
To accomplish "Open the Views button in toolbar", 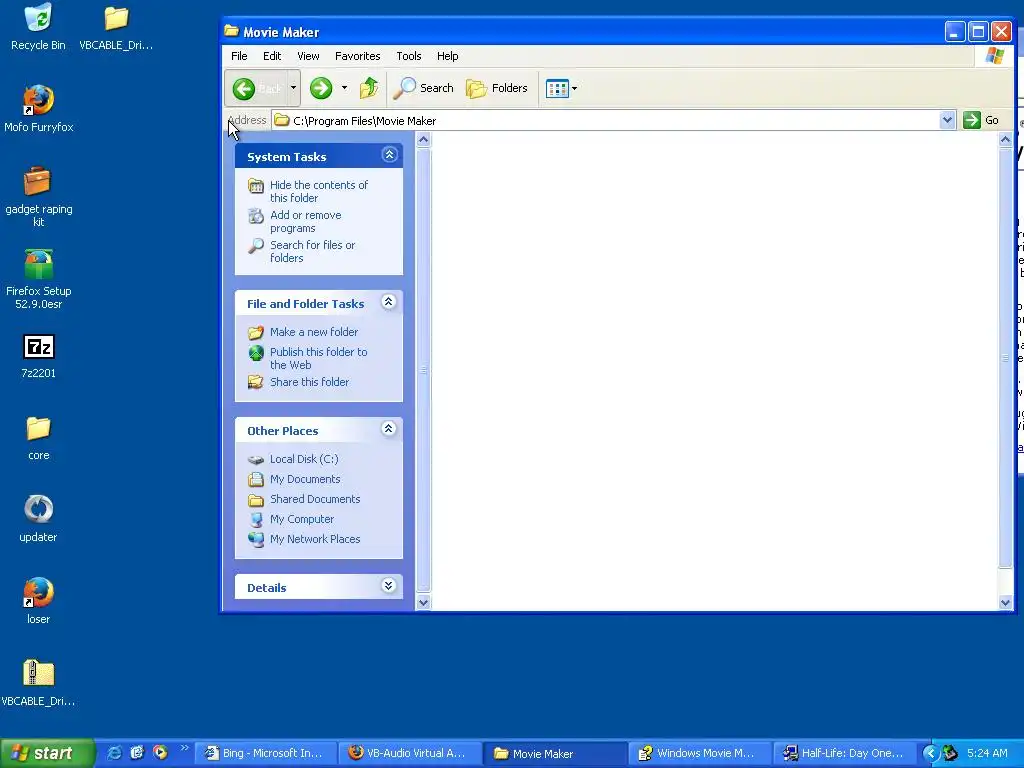I will coord(556,88).
